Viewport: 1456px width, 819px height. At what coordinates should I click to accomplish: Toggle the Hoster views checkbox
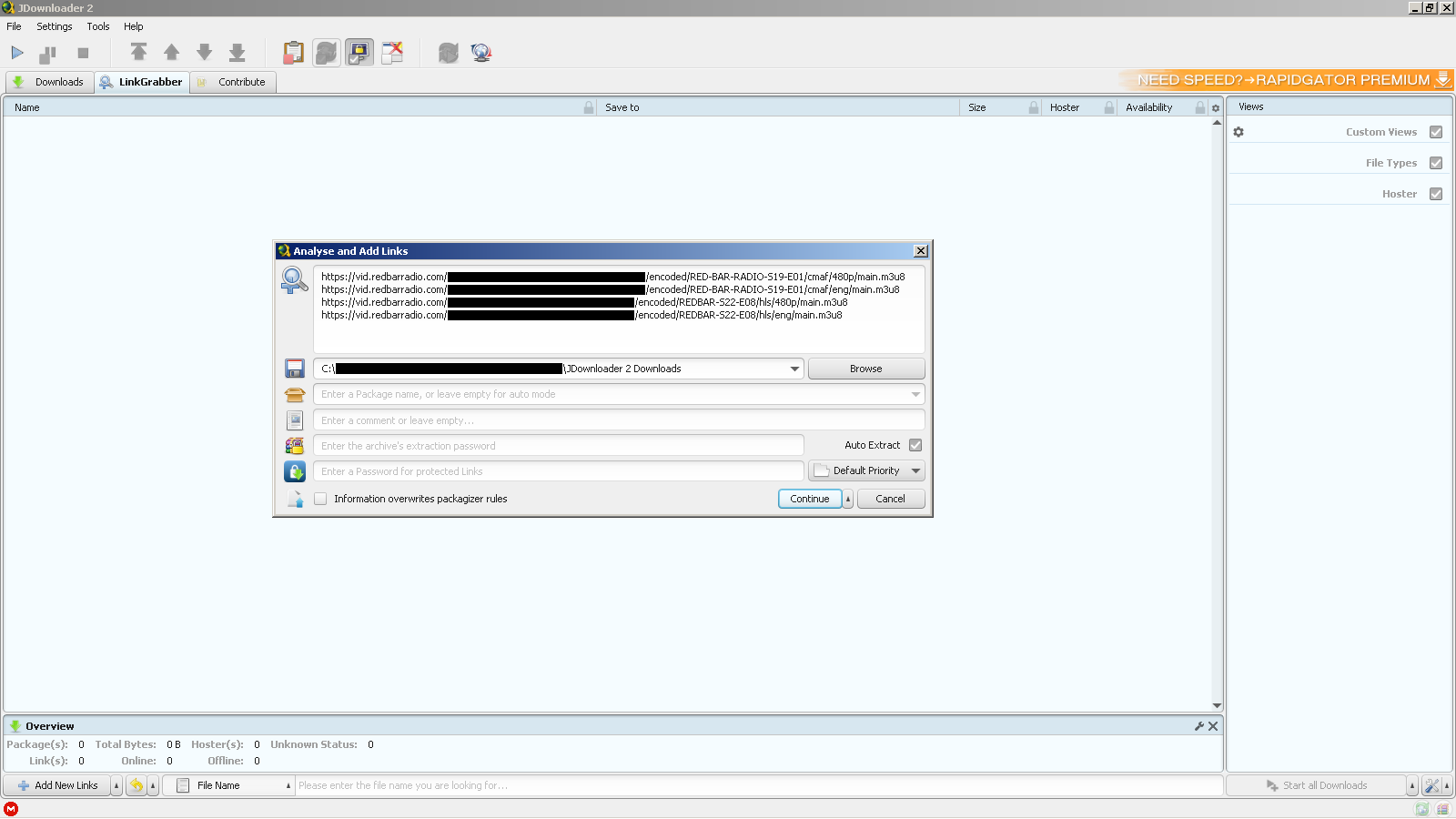(x=1436, y=194)
